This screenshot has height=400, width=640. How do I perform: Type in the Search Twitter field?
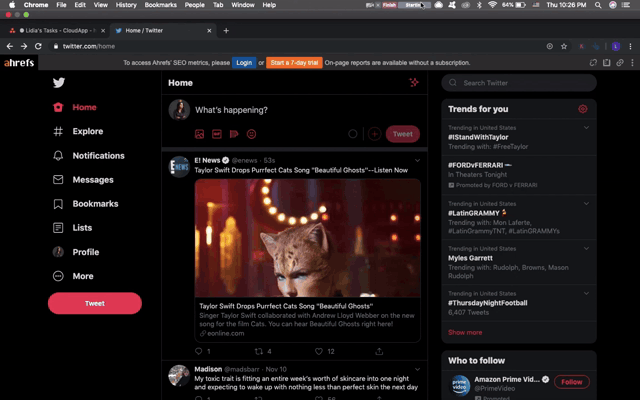coord(525,83)
